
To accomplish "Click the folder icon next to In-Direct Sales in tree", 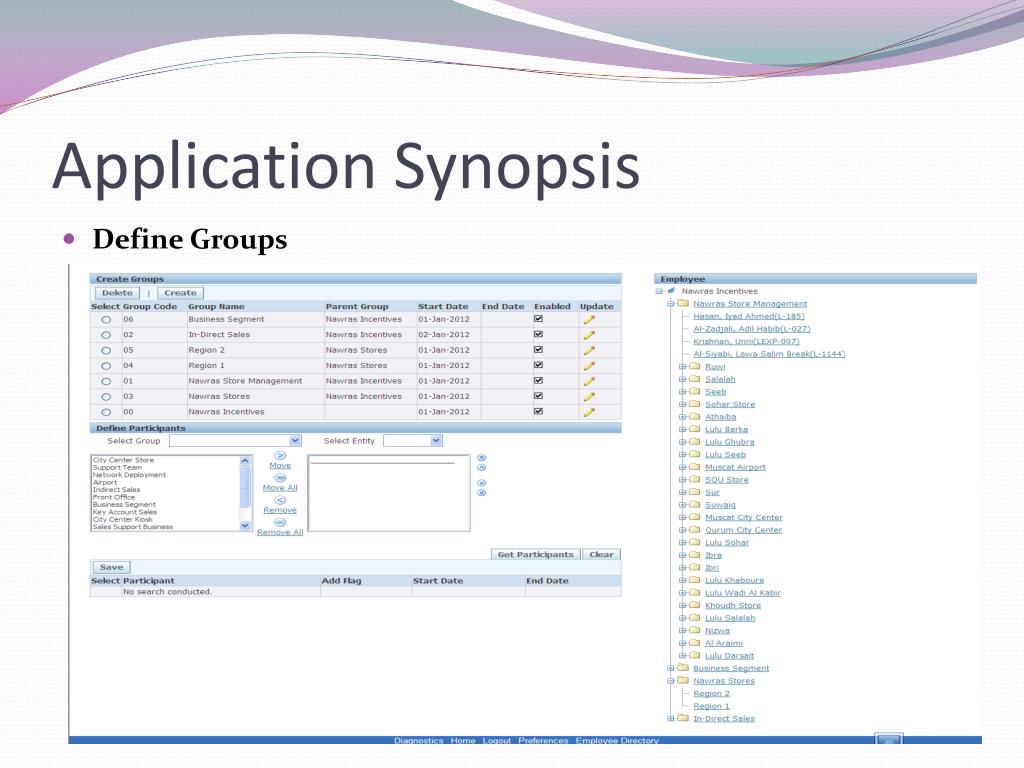I will coord(683,718).
